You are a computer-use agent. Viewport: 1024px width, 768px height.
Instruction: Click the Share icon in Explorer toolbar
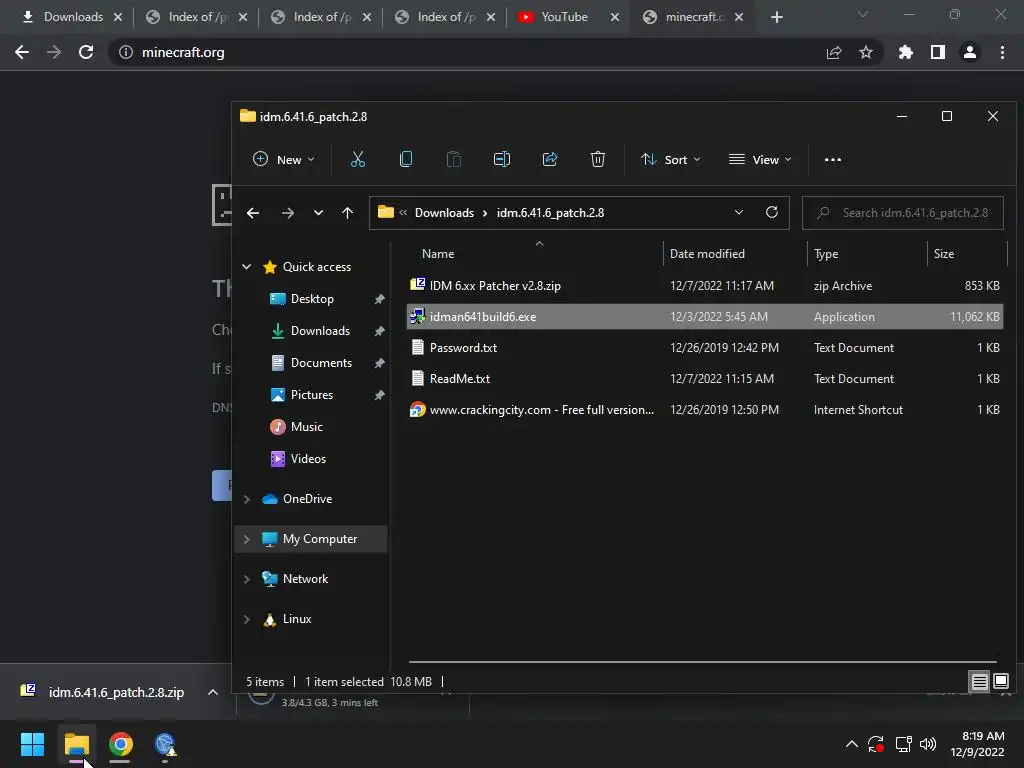pyautogui.click(x=550, y=159)
